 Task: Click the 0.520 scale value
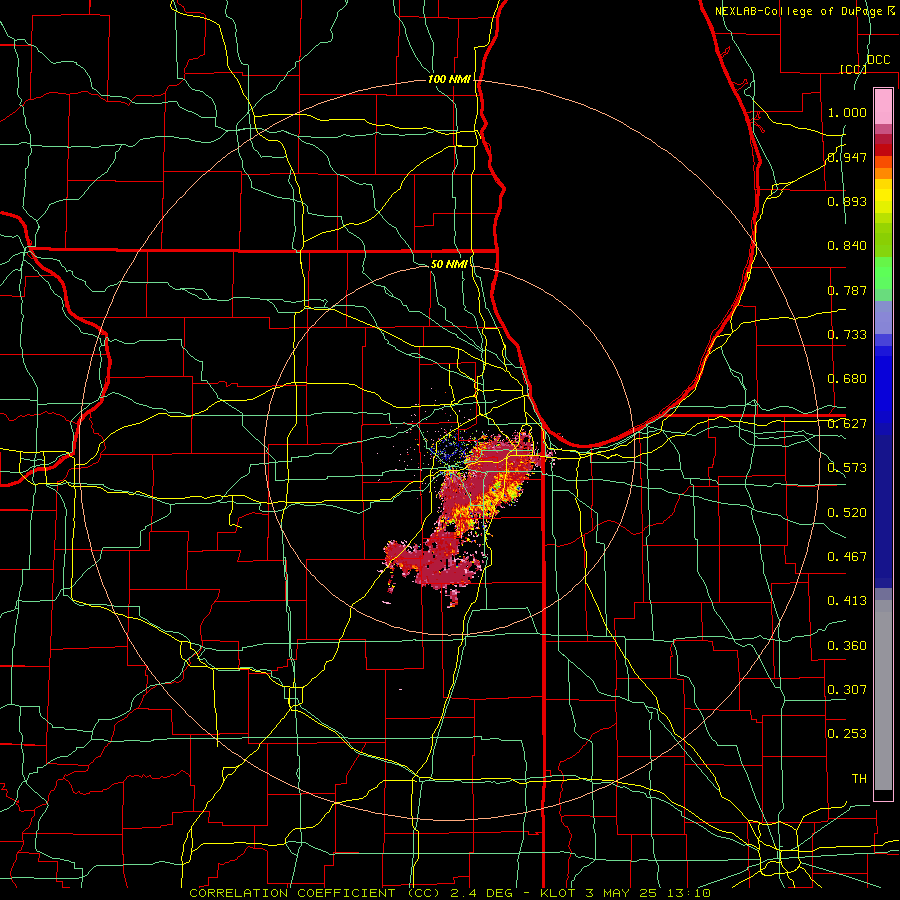(847, 513)
